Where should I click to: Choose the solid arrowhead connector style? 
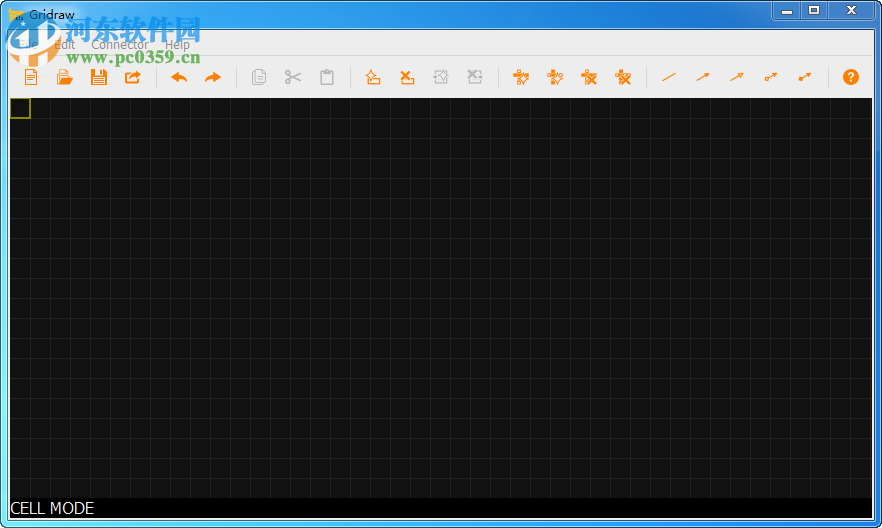(703, 77)
